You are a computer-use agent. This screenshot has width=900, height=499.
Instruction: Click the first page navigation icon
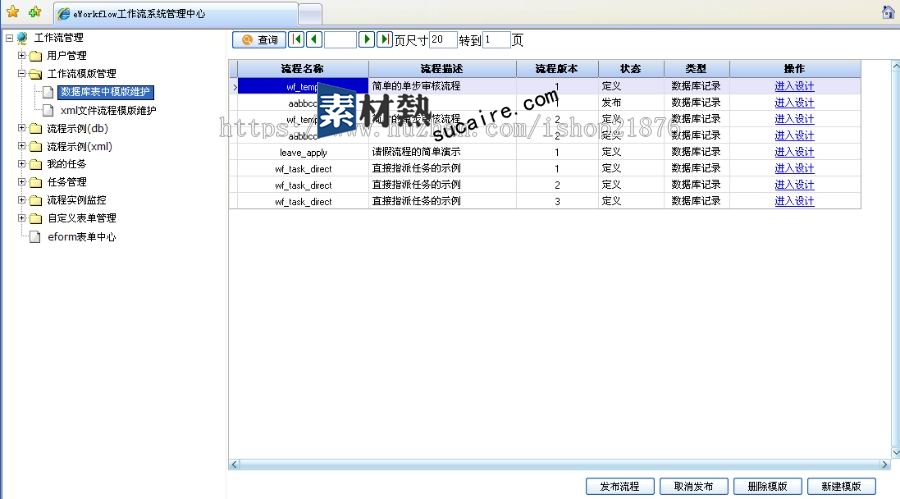tap(296, 39)
